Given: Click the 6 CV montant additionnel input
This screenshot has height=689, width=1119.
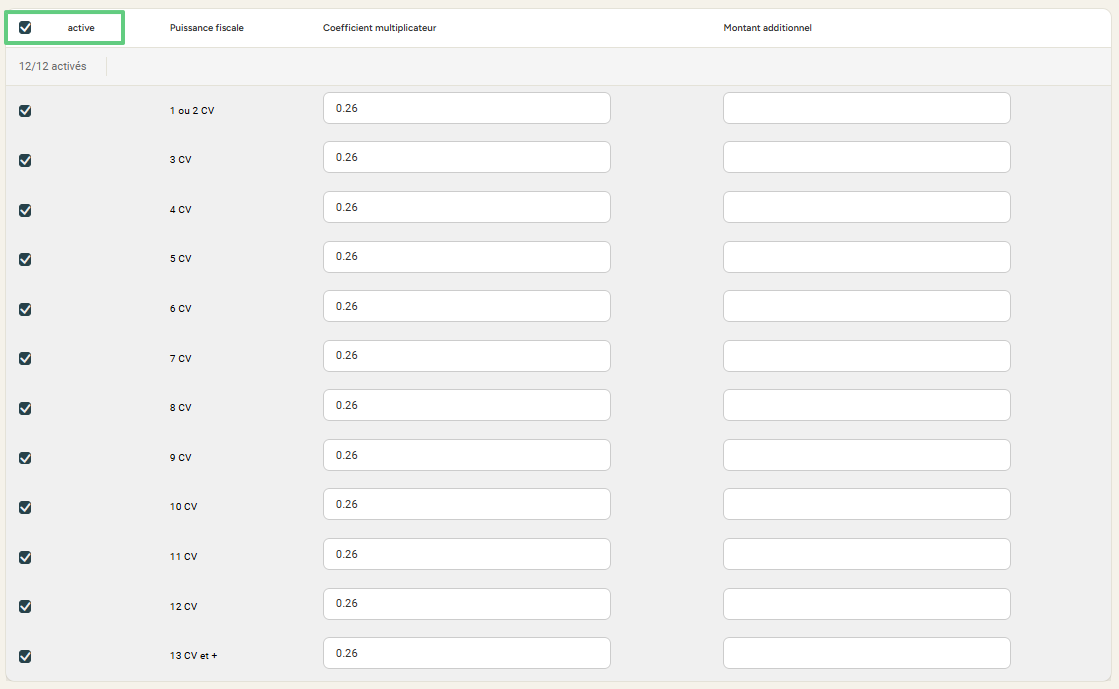Looking at the screenshot, I should tap(867, 306).
